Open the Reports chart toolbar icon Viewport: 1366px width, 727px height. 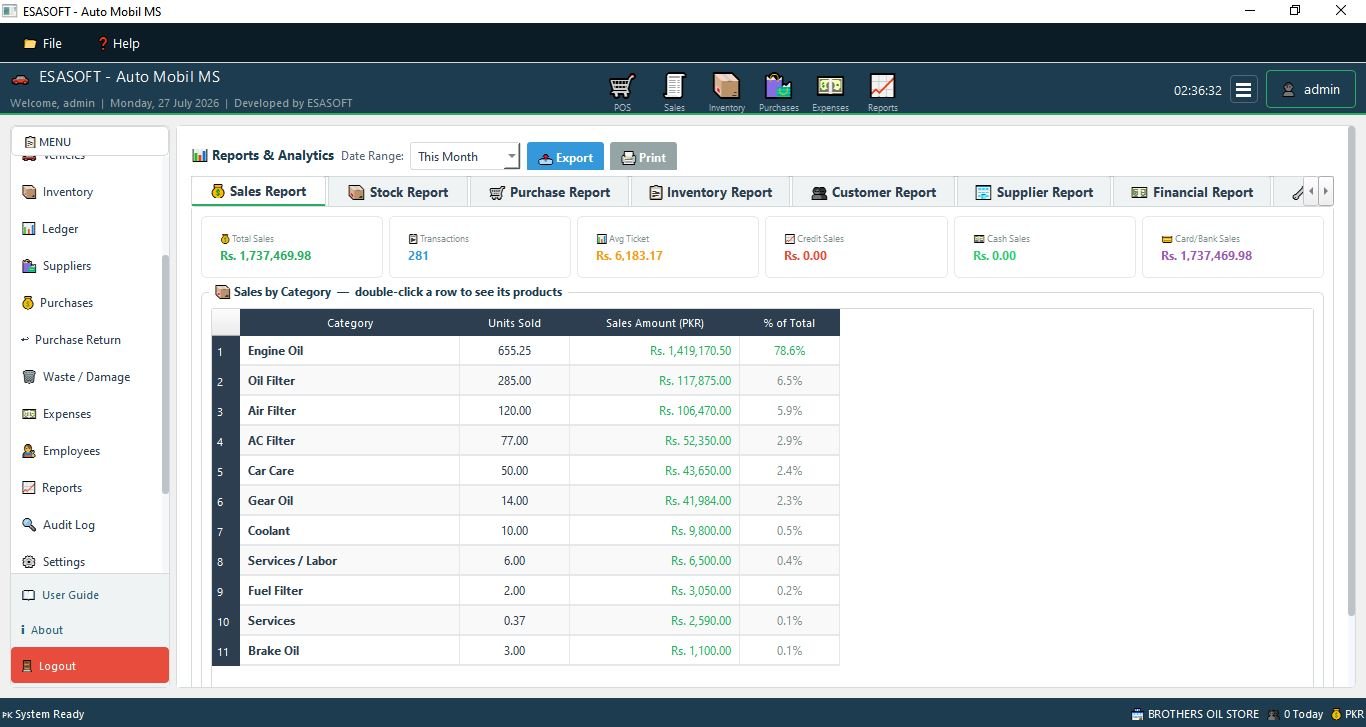coord(882,92)
